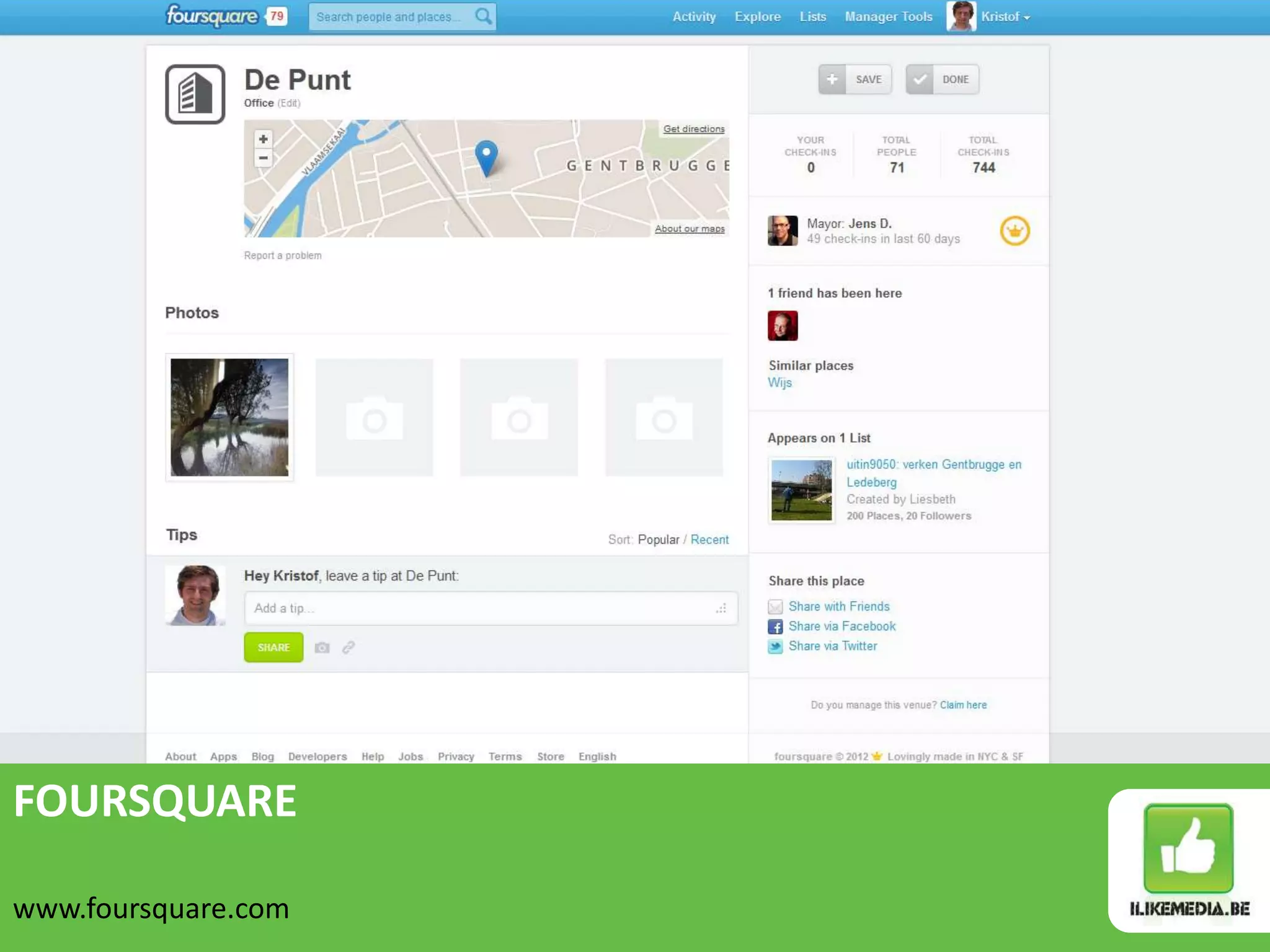
Task: Click the friend's avatar who has been here
Action: (783, 325)
